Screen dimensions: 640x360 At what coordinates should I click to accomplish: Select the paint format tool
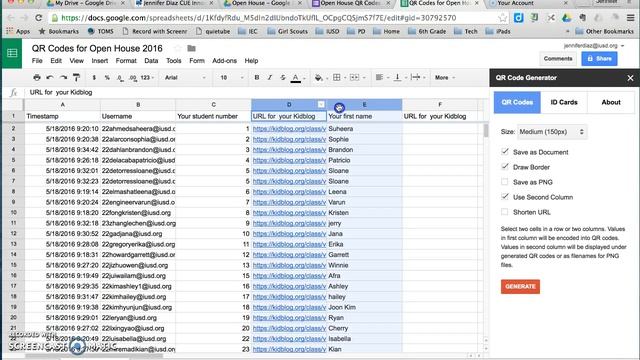pos(76,77)
